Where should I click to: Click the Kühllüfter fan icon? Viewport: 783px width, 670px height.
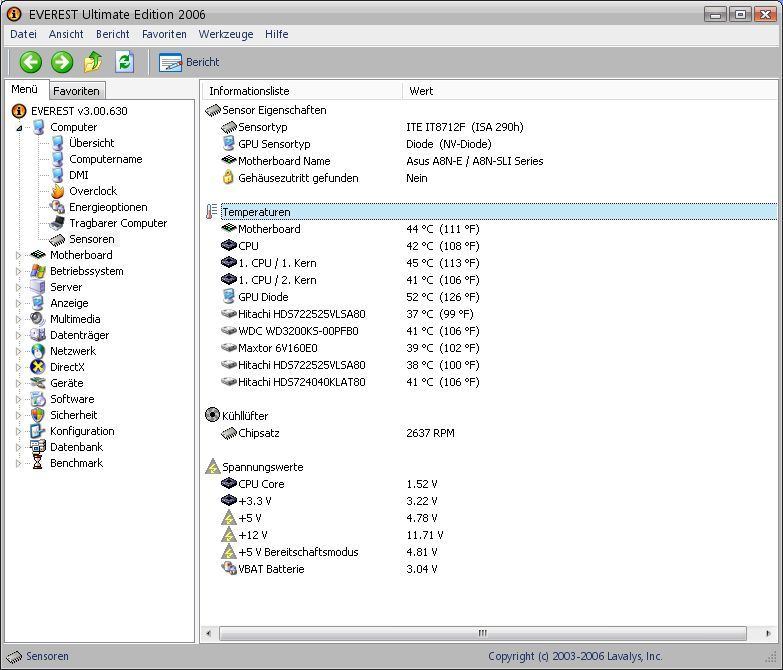click(212, 415)
